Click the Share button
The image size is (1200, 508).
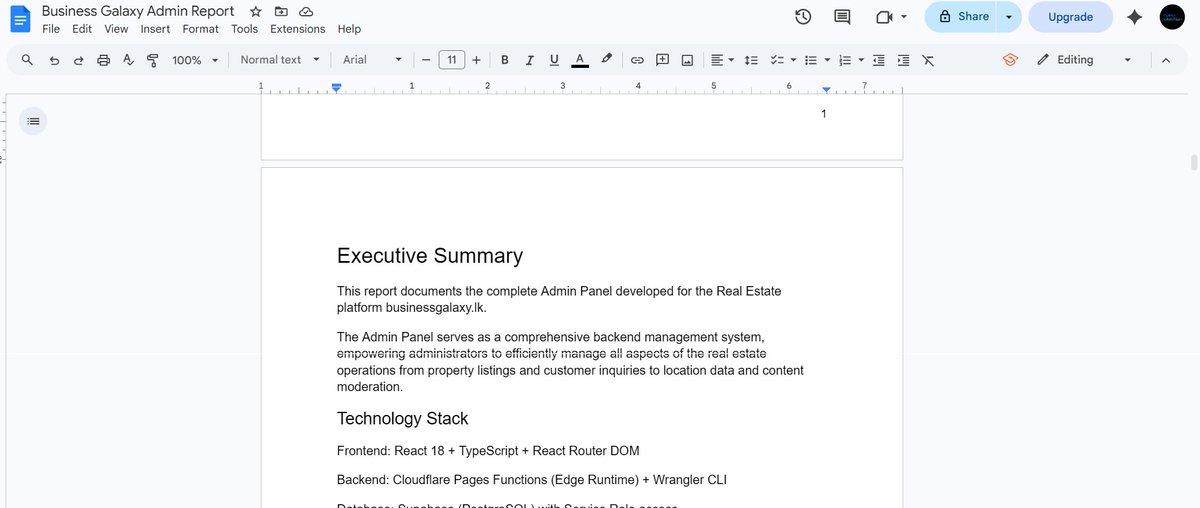click(x=962, y=17)
